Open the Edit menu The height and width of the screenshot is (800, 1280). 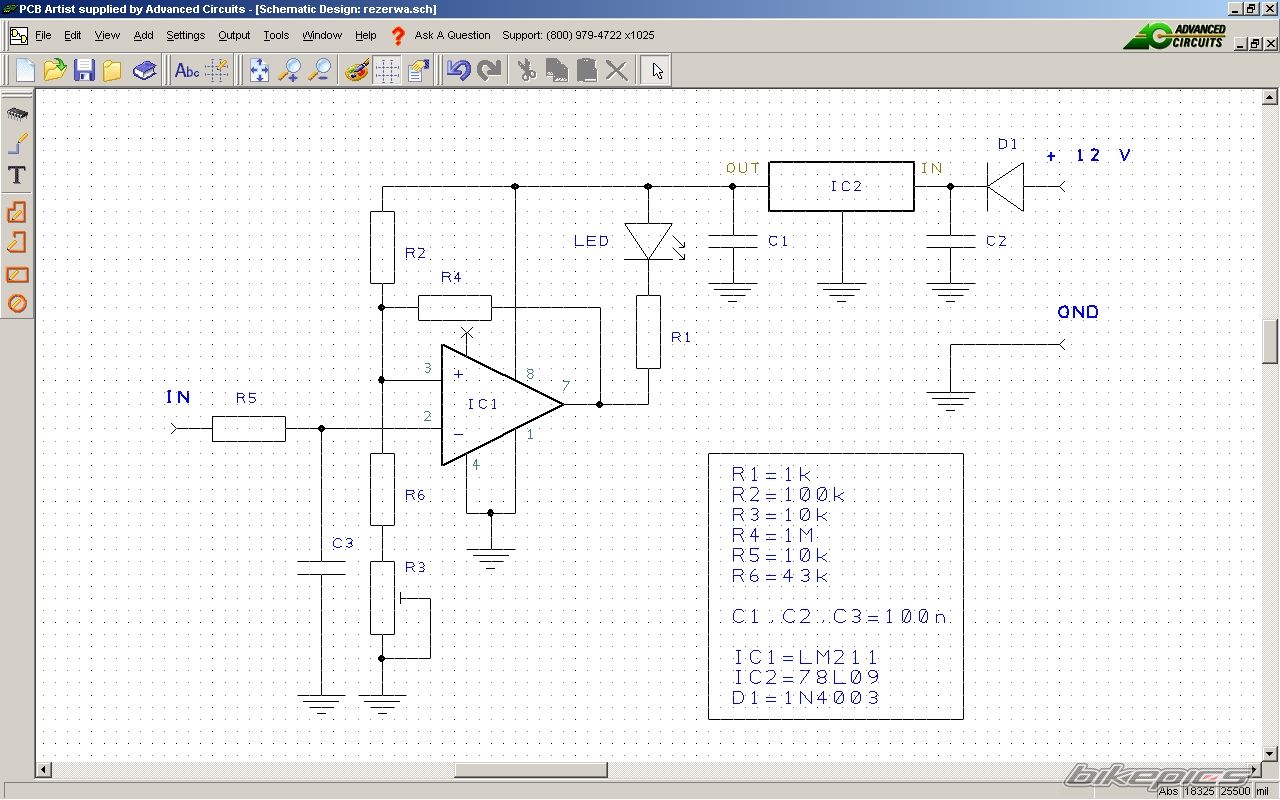[73, 35]
